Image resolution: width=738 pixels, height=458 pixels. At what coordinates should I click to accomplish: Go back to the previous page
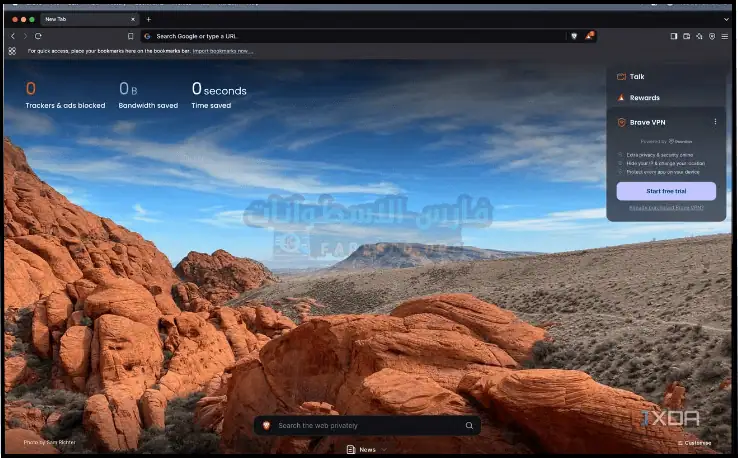pos(12,36)
